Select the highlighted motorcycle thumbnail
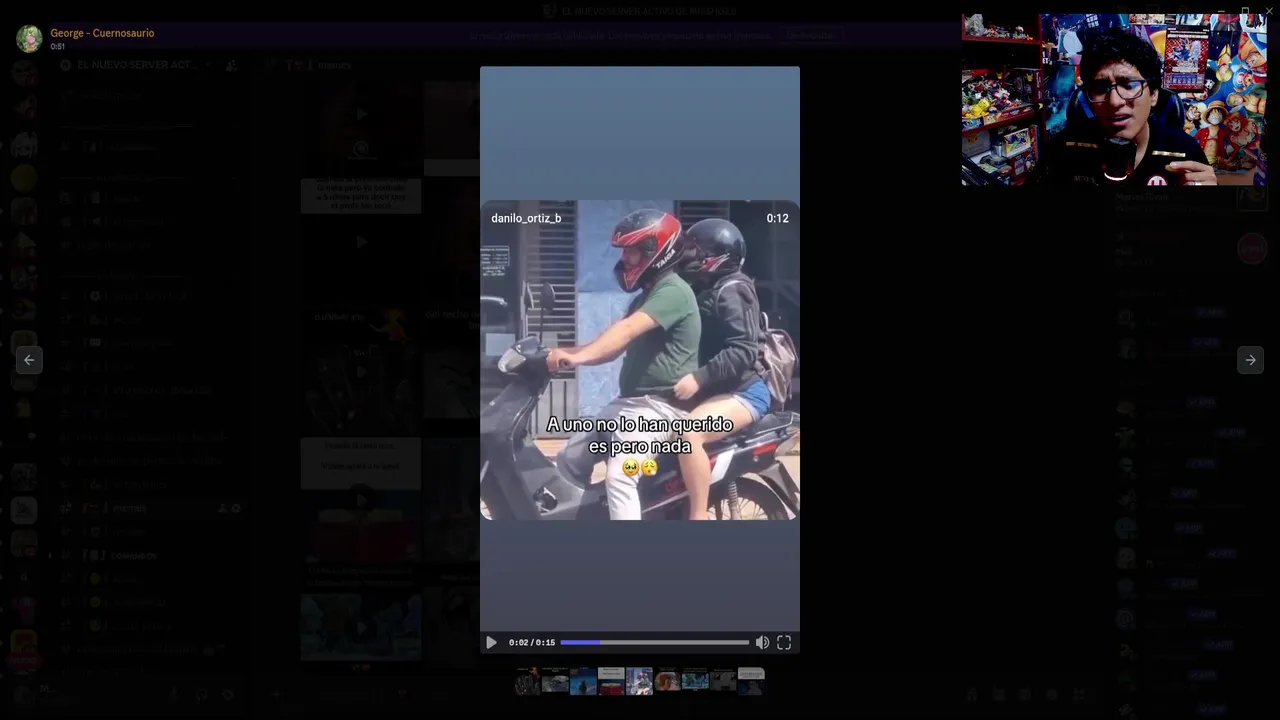The height and width of the screenshot is (720, 1280). tap(639, 681)
